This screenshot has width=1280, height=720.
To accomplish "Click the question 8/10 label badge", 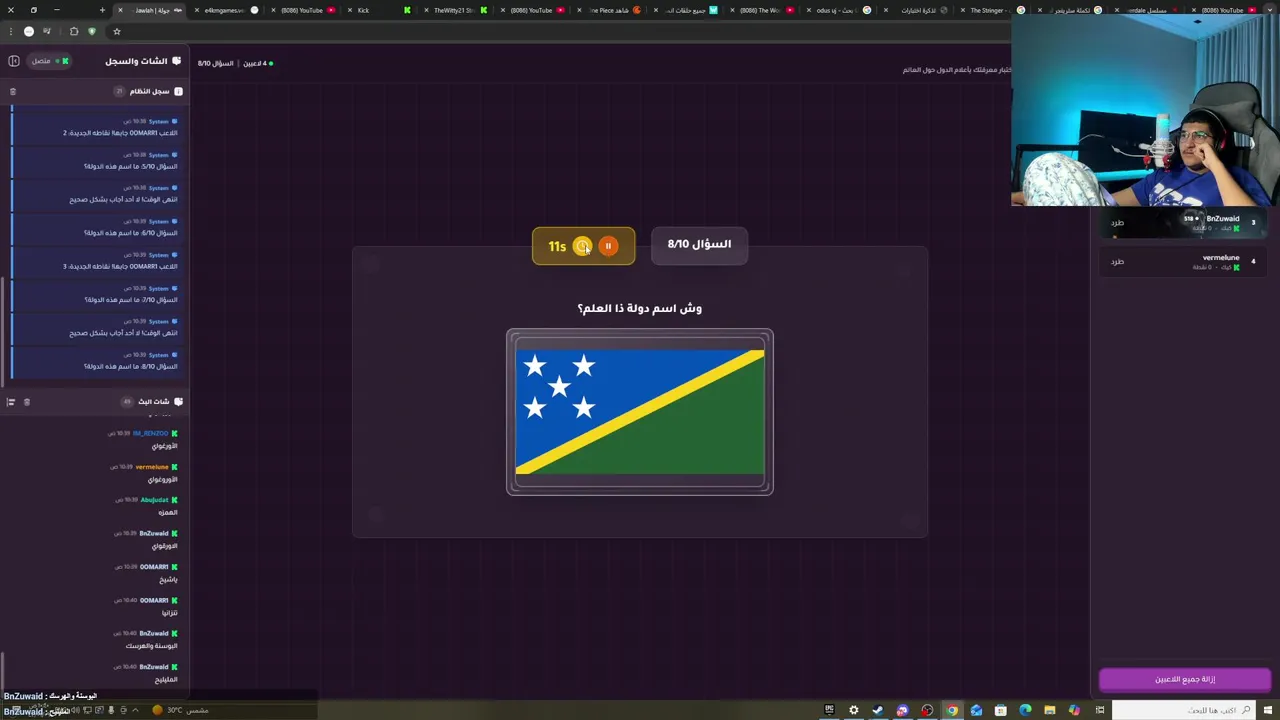I will [x=699, y=244].
